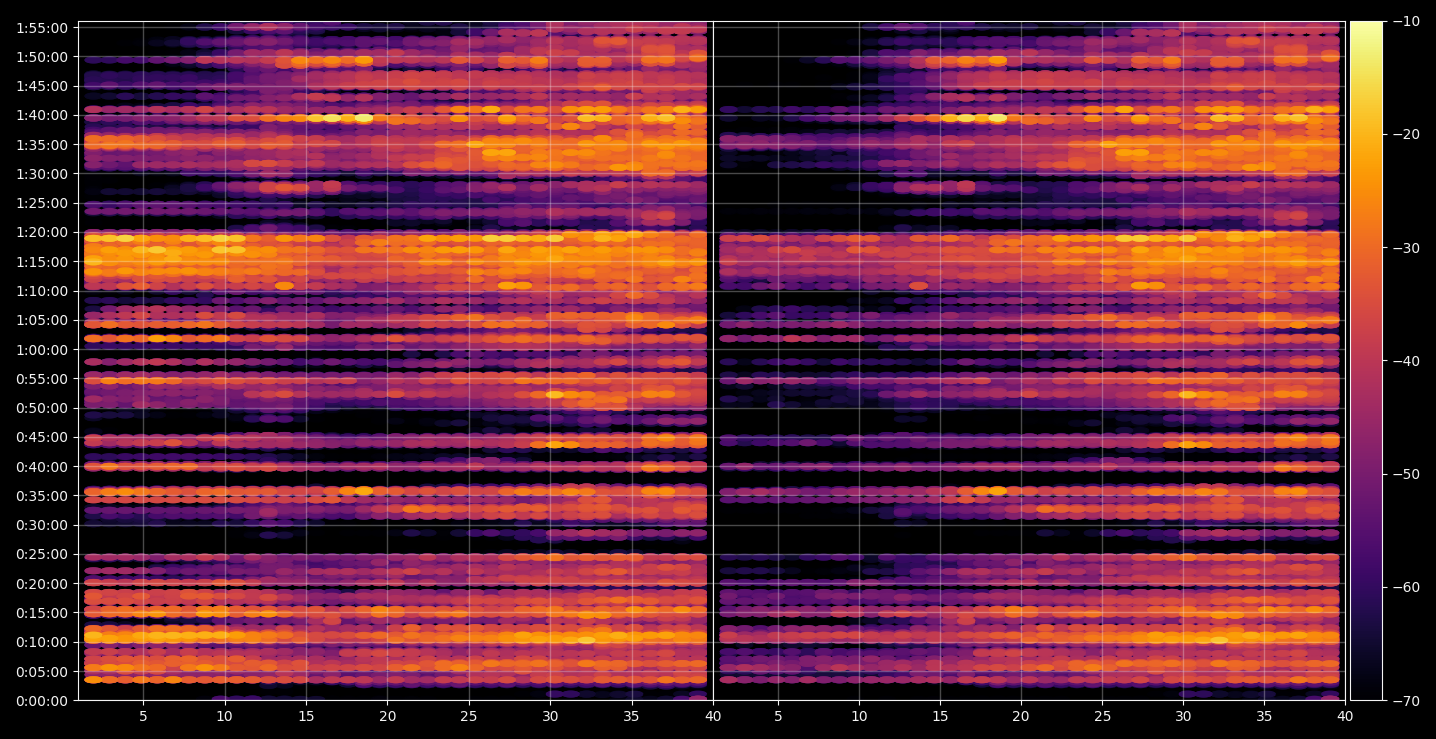Click the 0:55:00 y-axis tick label

(42, 379)
